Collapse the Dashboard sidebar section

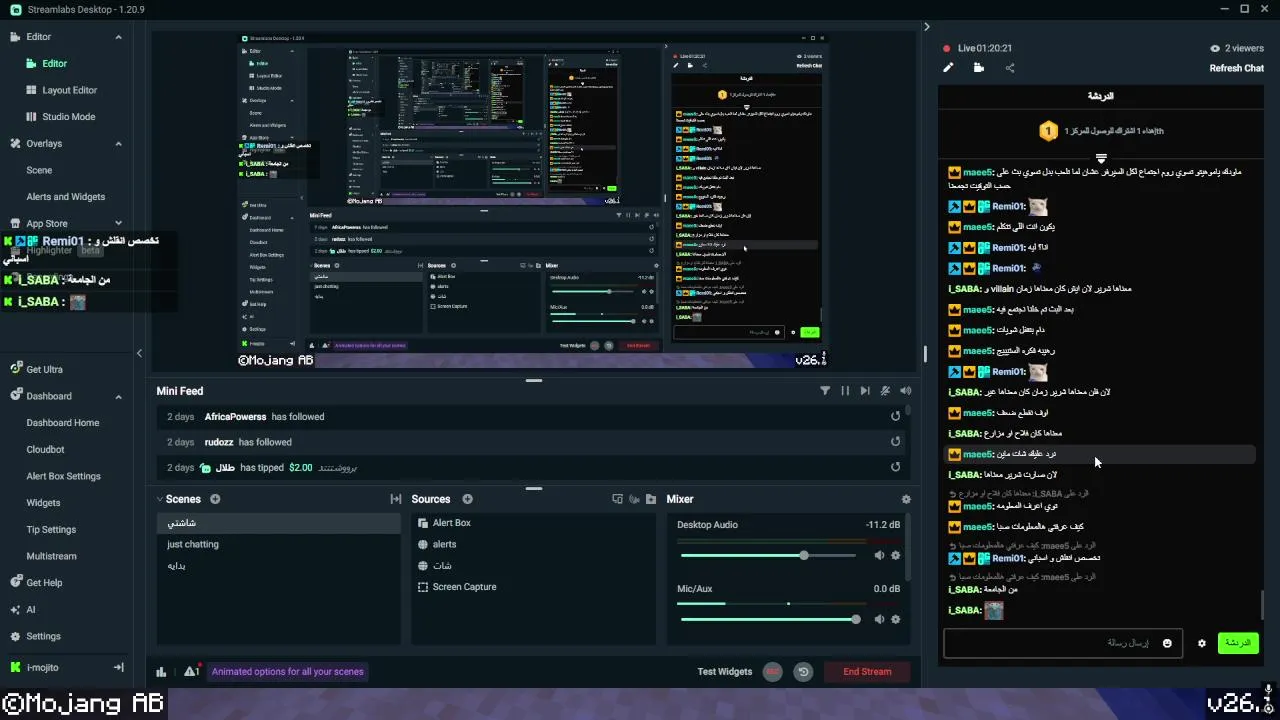[118, 396]
